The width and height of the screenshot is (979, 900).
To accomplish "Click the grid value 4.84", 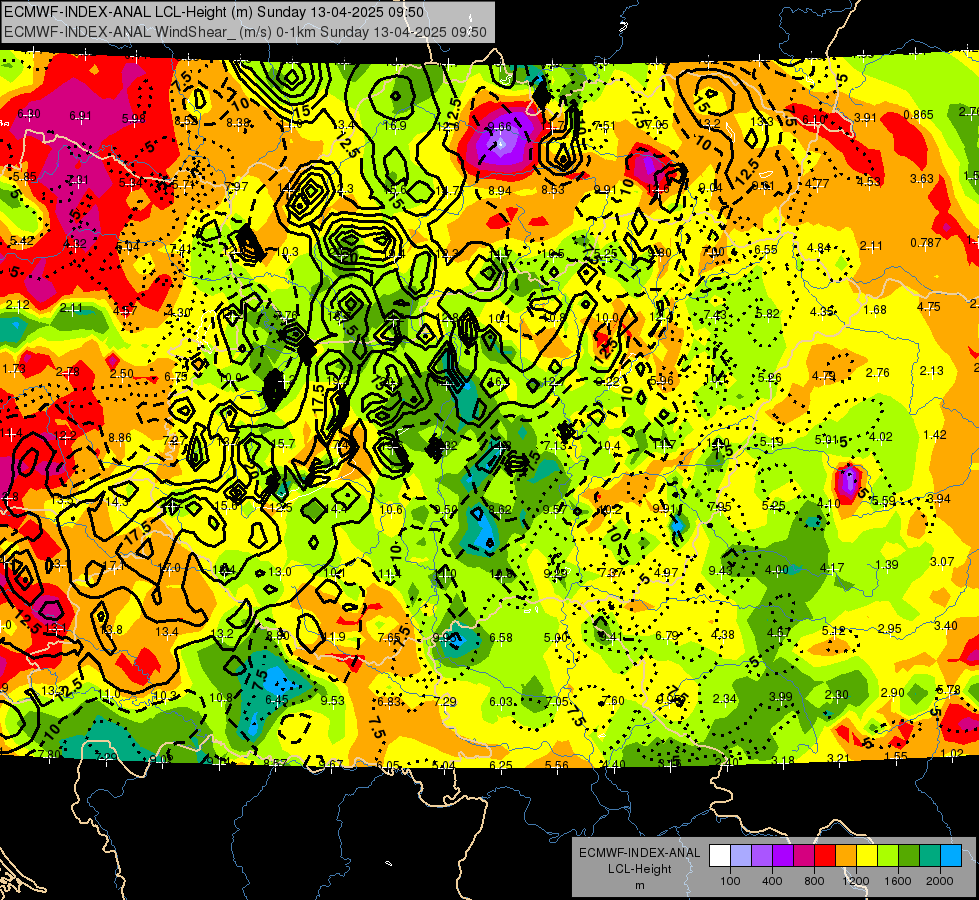I will point(819,248).
